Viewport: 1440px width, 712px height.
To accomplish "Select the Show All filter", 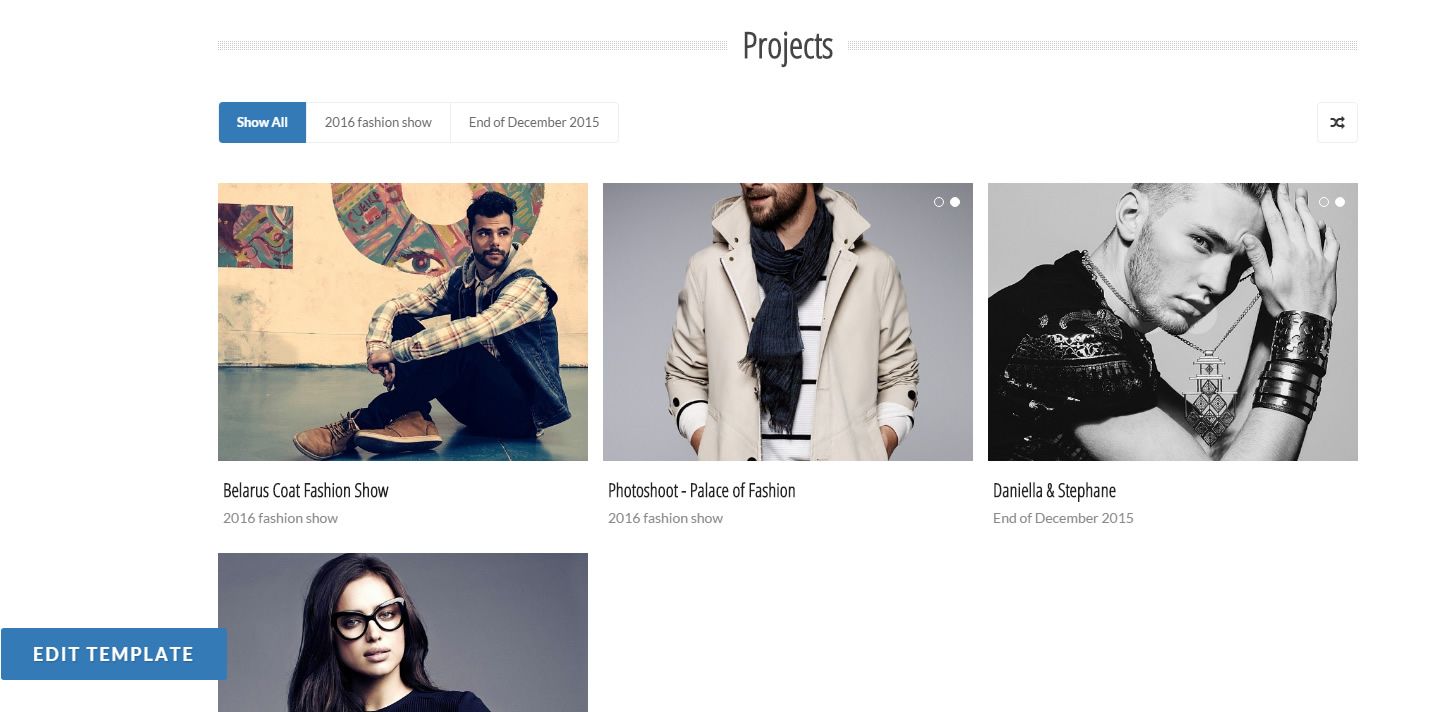I will (262, 123).
